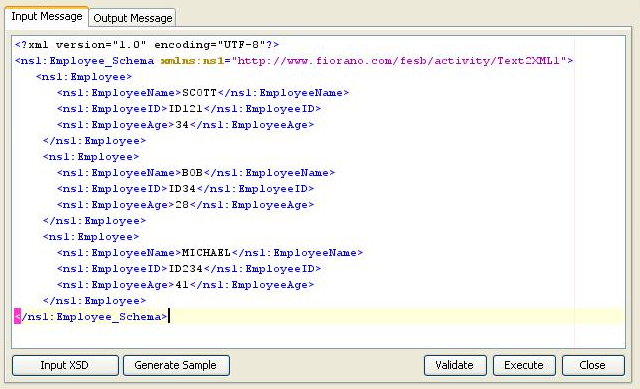The width and height of the screenshot is (640, 389).
Task: Select the EmployeeName value MICHAEL
Action: [206, 253]
